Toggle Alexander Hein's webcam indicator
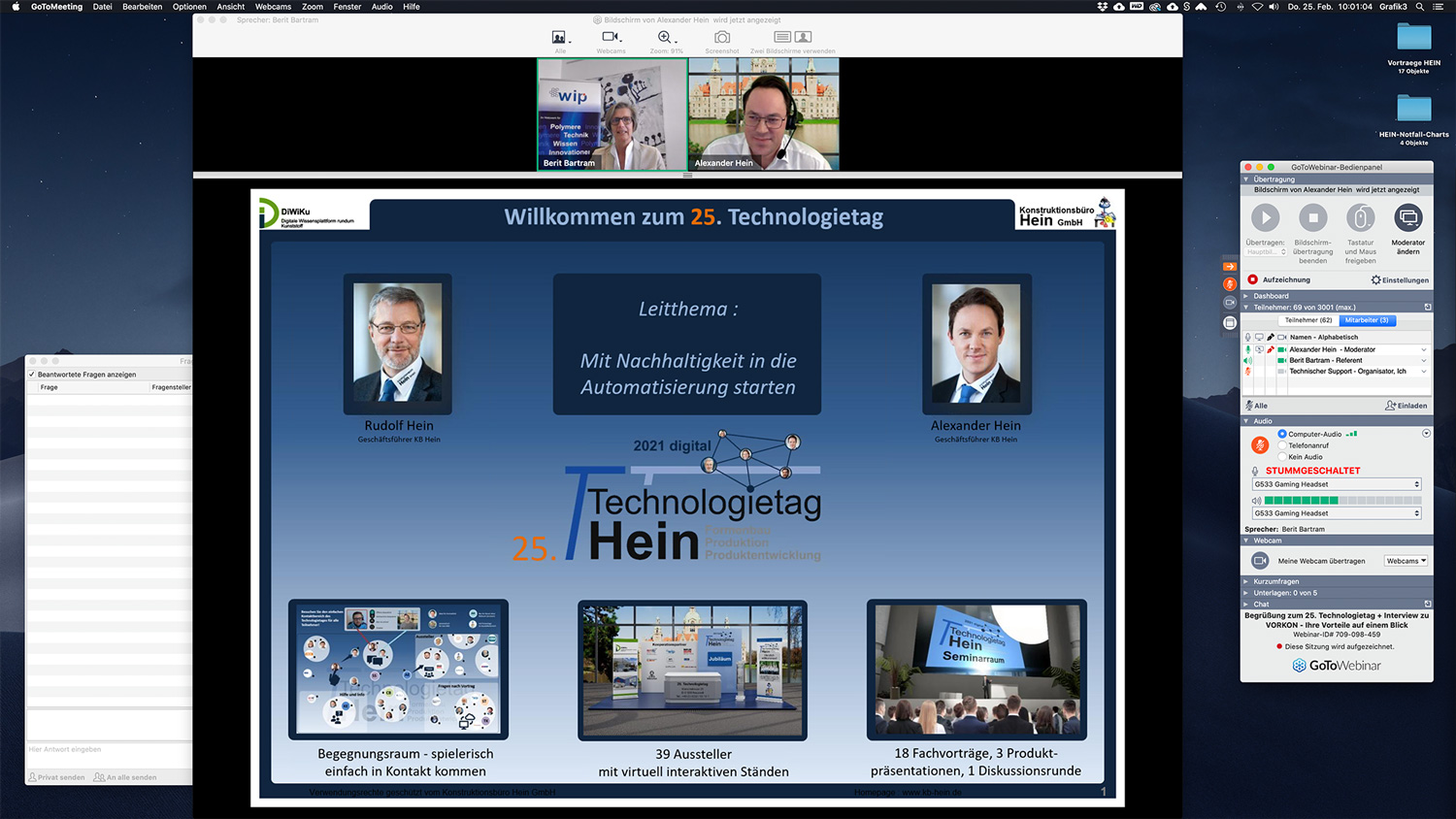The width and height of the screenshot is (1456, 819). pos(1282,349)
